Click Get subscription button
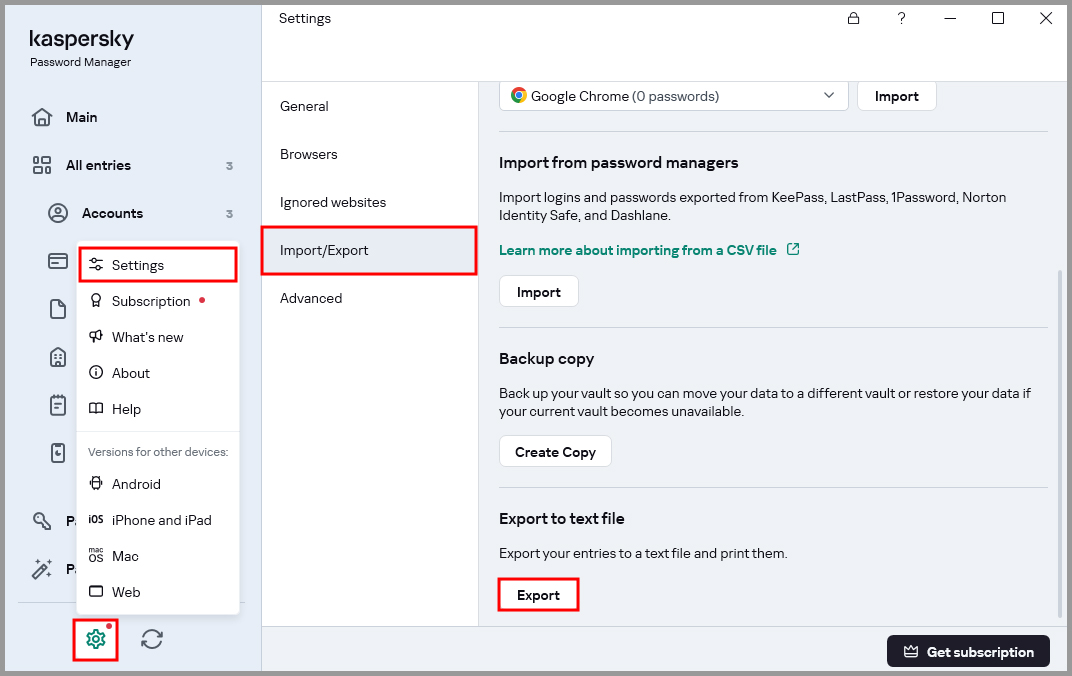The image size is (1072, 676). (968, 651)
